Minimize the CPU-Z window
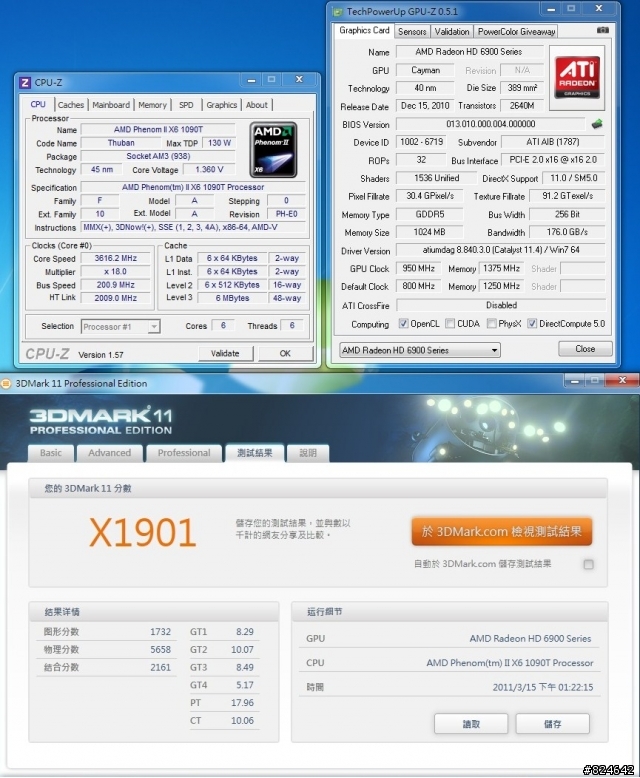The width and height of the screenshot is (640, 778). 252,80
